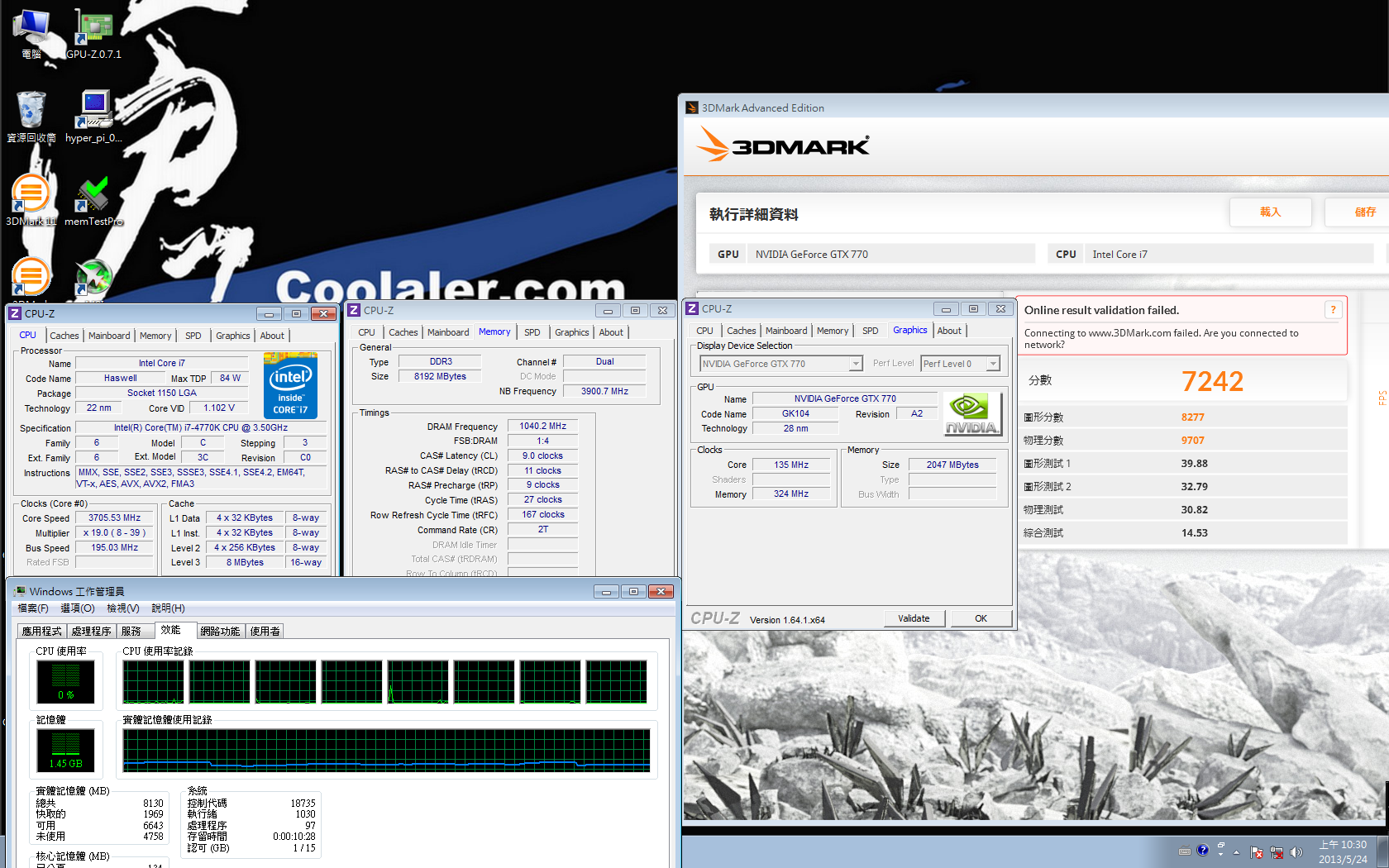Open the Perf Level 0 dropdown
1389x868 pixels.
961,364
